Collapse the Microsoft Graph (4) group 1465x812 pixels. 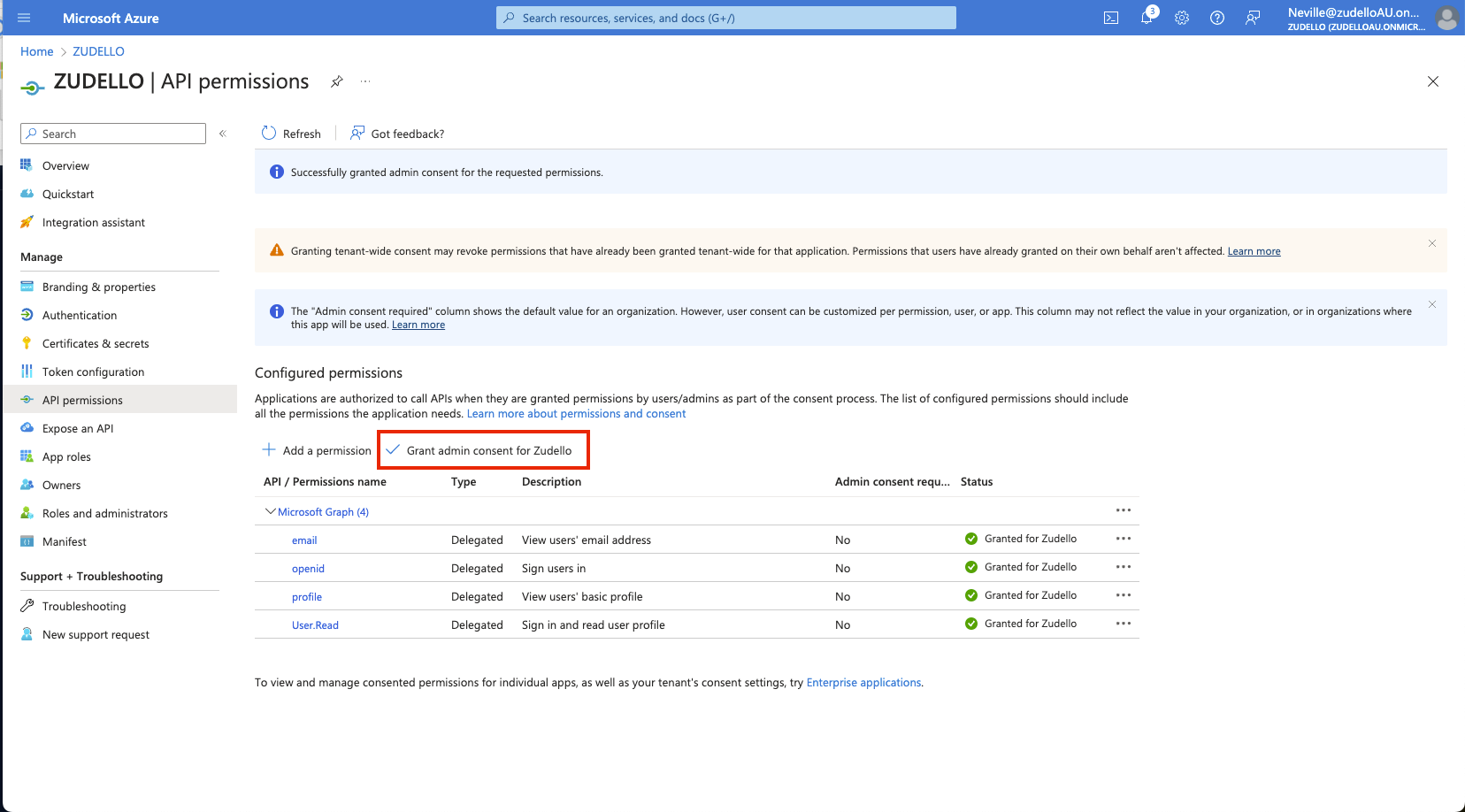(271, 511)
